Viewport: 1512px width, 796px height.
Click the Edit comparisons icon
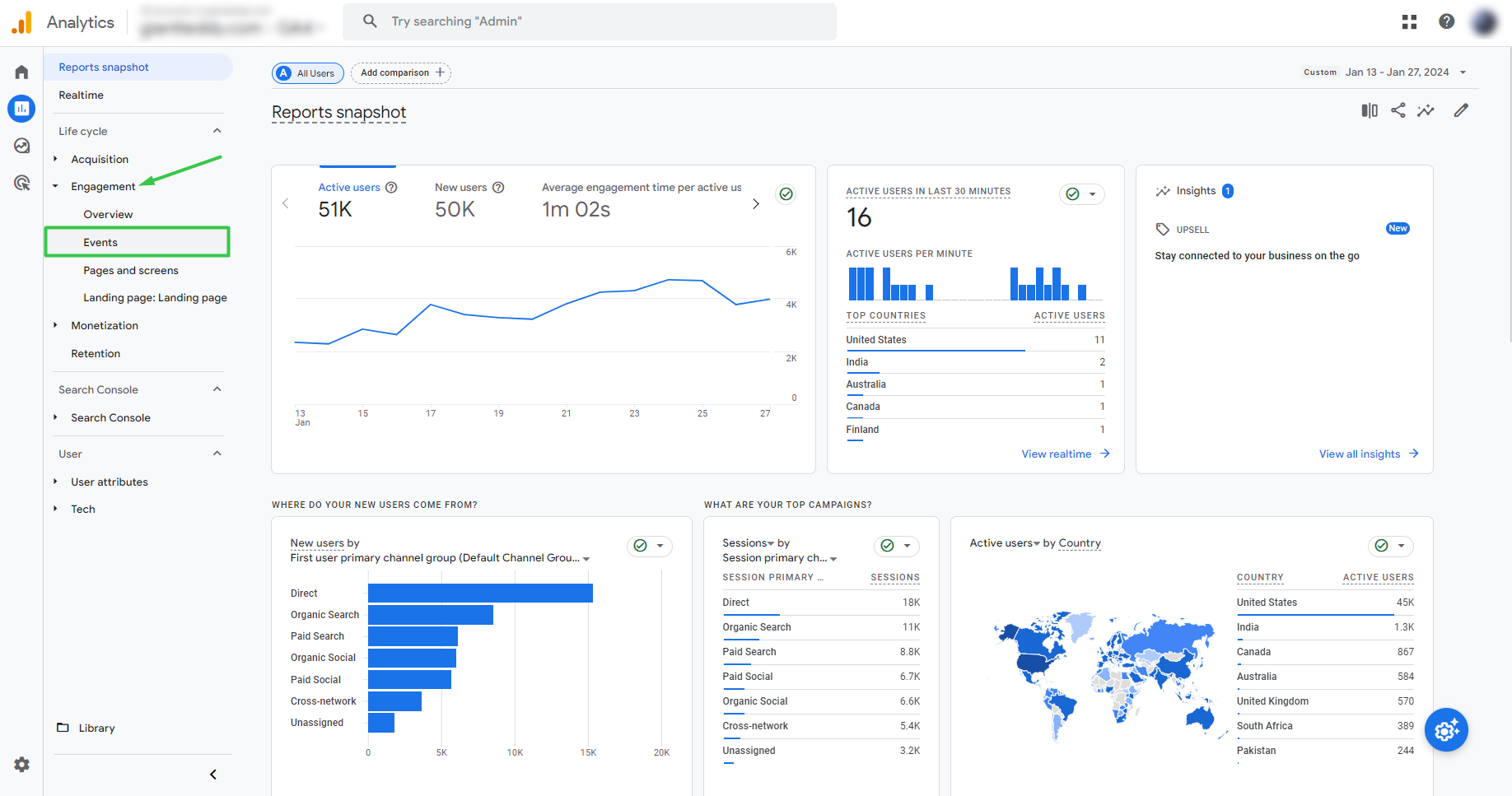(1370, 110)
